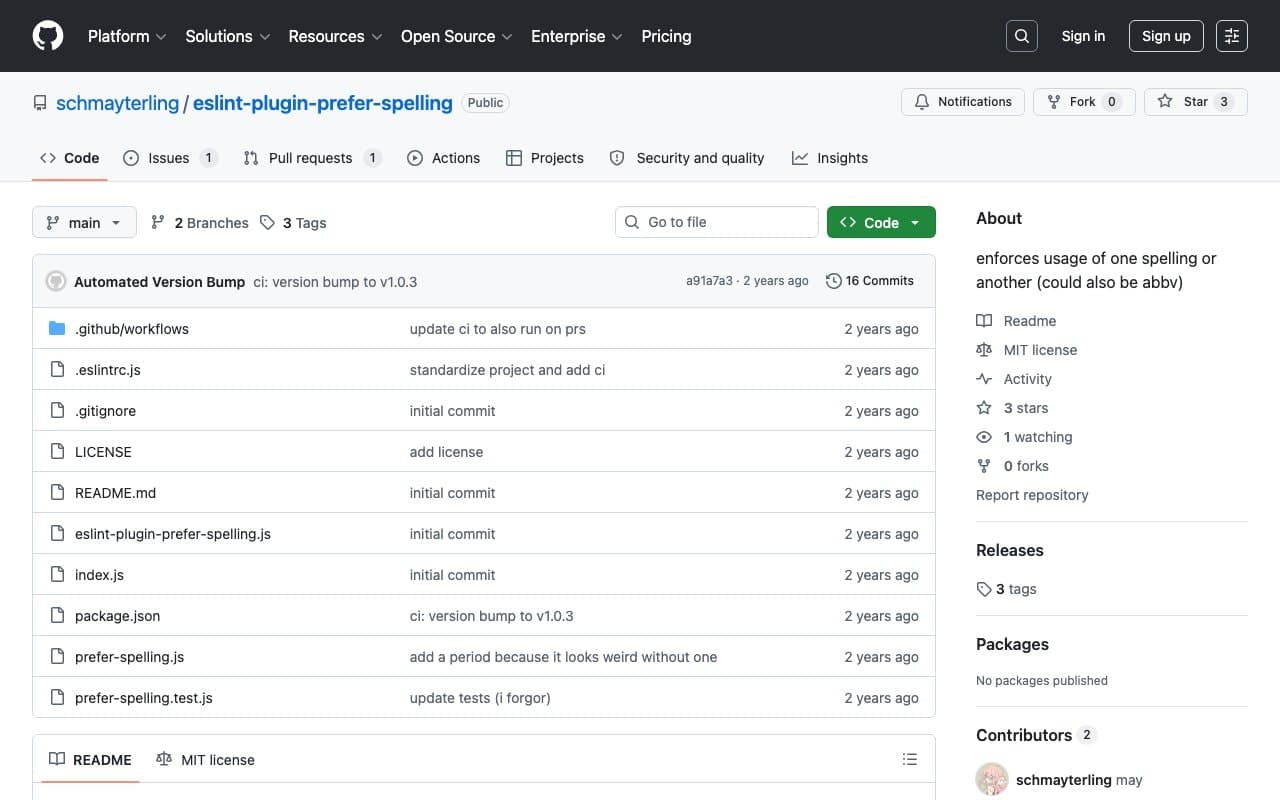Open the GitHub homepage logo
The width and height of the screenshot is (1280, 800).
click(48, 36)
